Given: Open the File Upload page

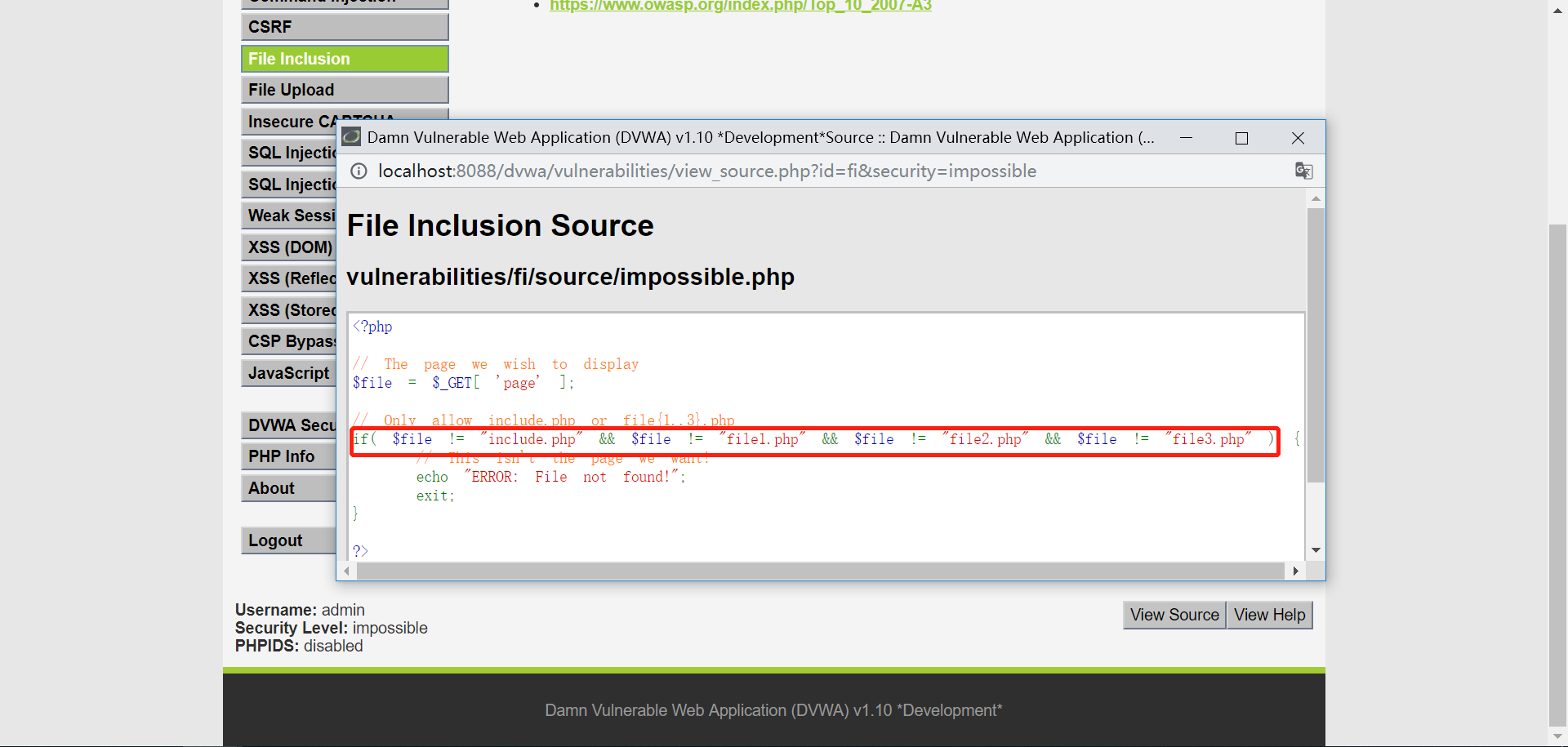Looking at the screenshot, I should pos(345,90).
